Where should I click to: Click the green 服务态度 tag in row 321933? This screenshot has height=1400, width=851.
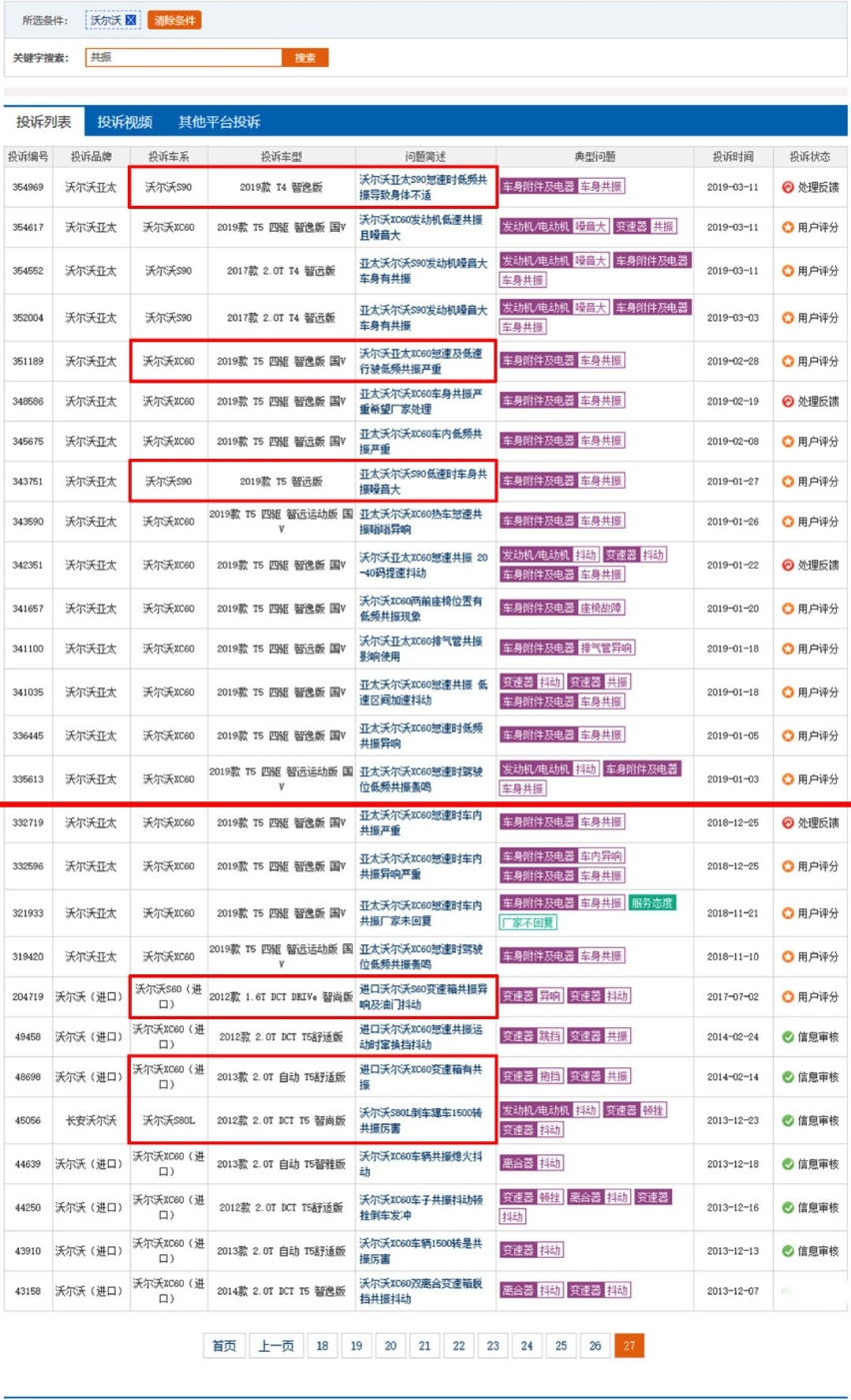653,902
